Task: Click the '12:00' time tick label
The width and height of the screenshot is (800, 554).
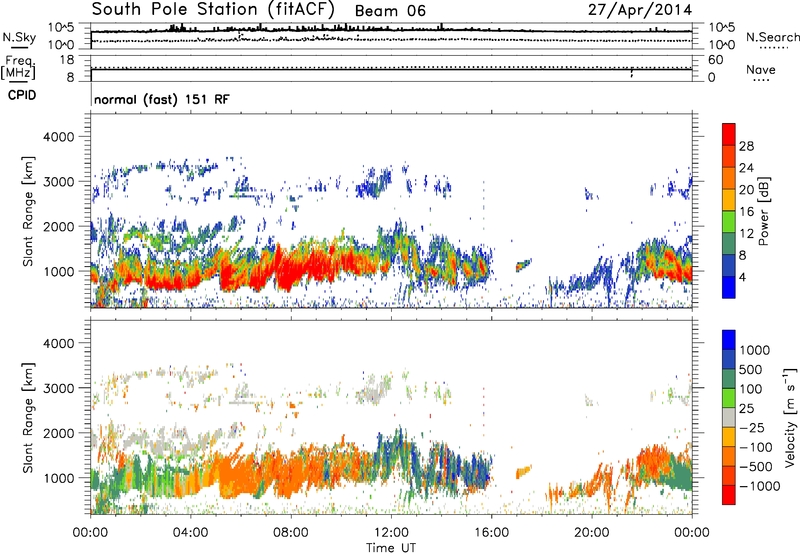Action: pyautogui.click(x=391, y=533)
